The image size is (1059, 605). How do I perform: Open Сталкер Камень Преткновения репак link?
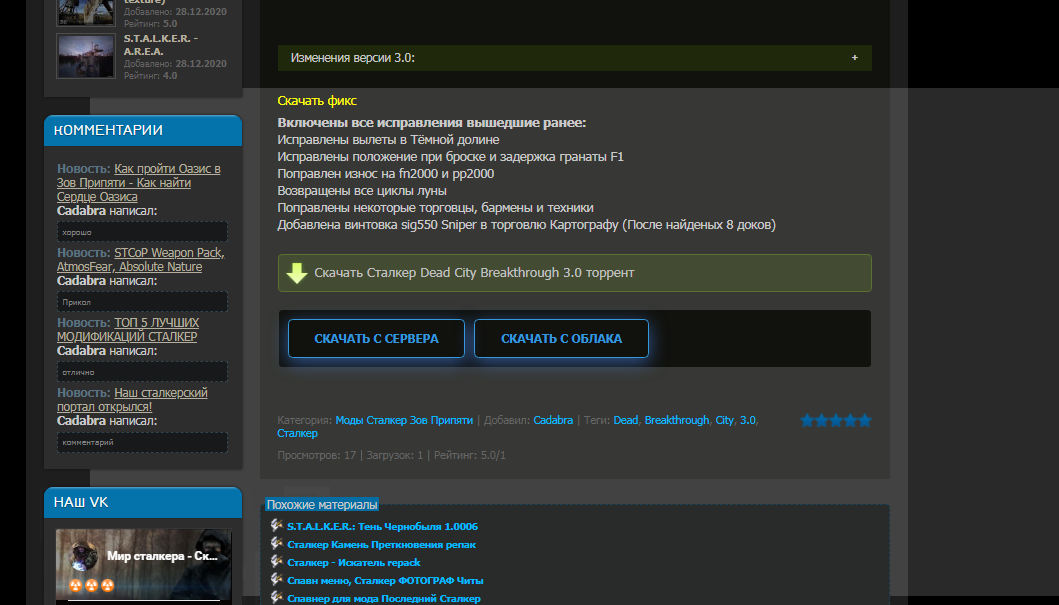pos(382,544)
